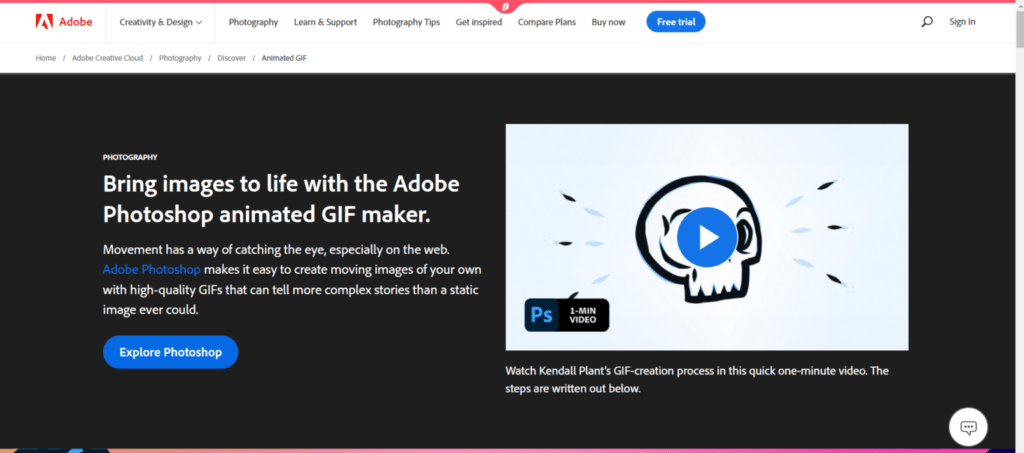
Task: Open Learn & Support menu item
Action: pos(325,21)
